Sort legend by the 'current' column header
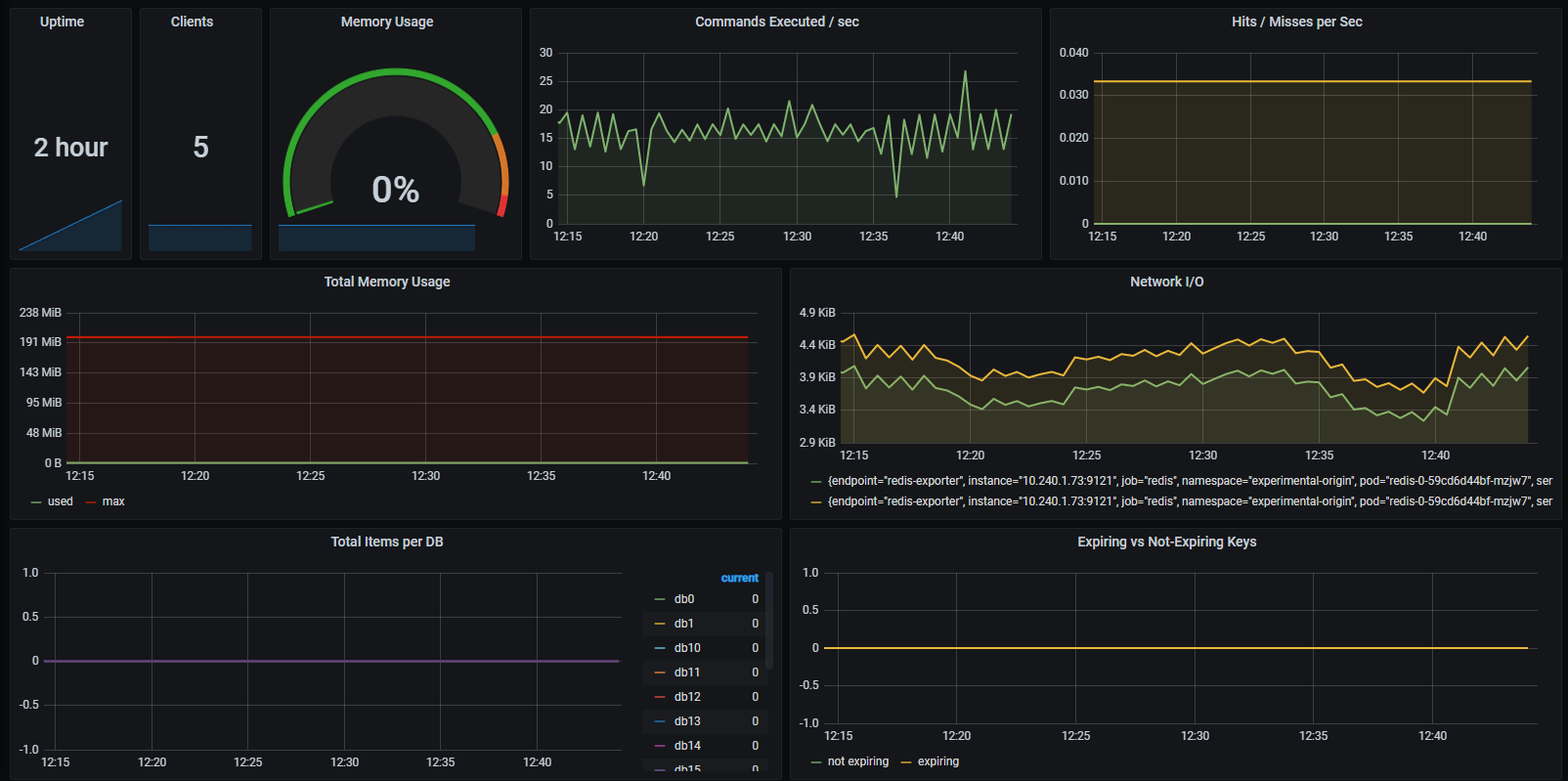 pyautogui.click(x=739, y=578)
